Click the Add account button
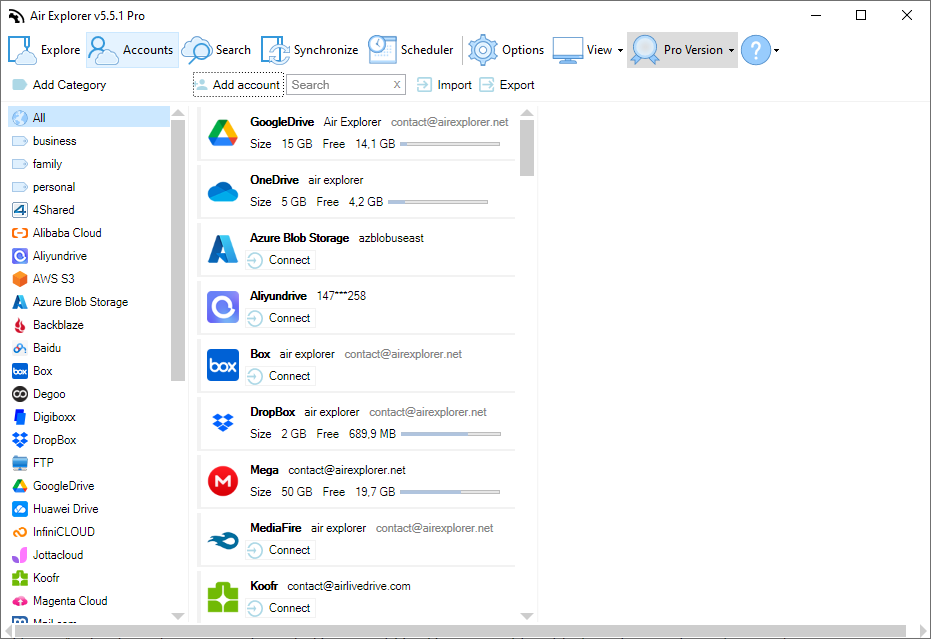Viewport: 931px width, 639px height. point(239,85)
